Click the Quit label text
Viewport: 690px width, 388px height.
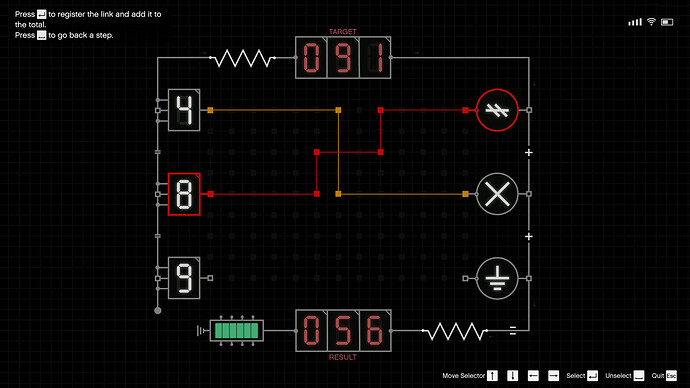pos(657,376)
